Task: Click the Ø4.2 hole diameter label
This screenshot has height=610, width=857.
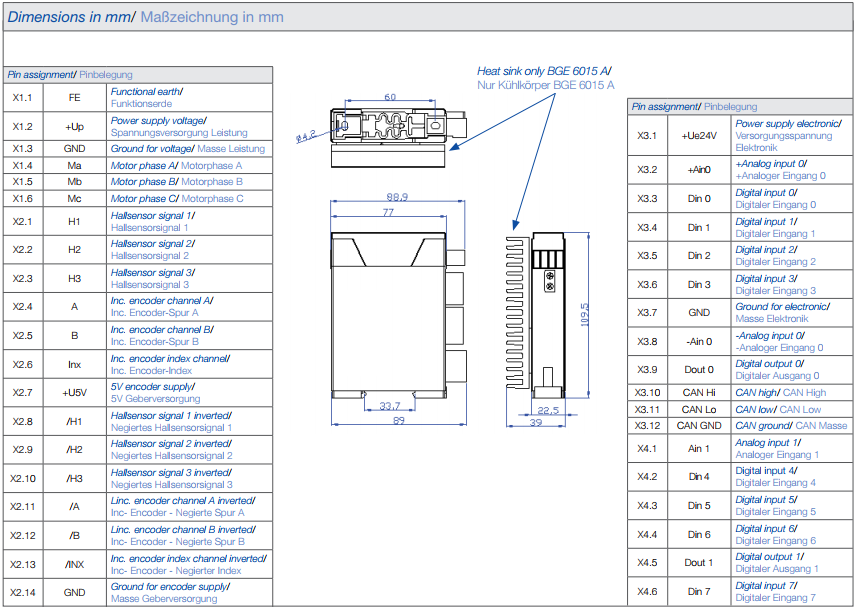Action: point(306,134)
